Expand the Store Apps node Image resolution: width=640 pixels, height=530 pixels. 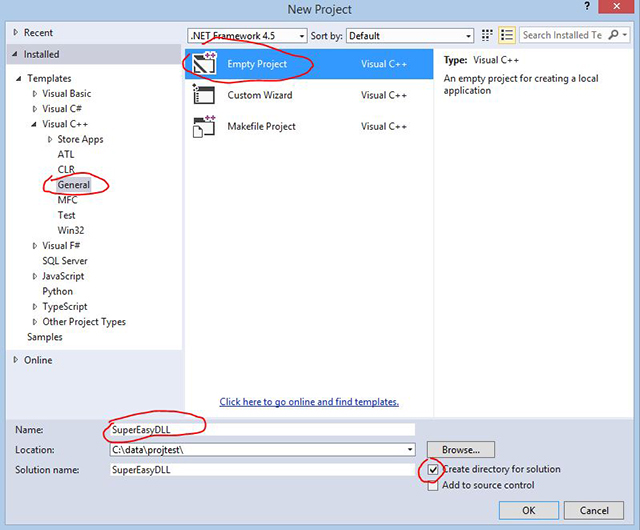(50, 139)
